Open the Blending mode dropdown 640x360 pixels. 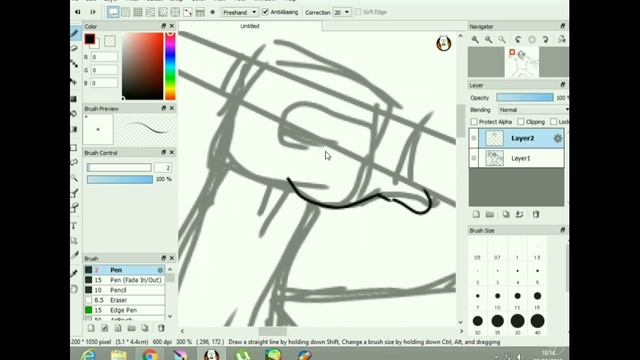click(x=533, y=110)
